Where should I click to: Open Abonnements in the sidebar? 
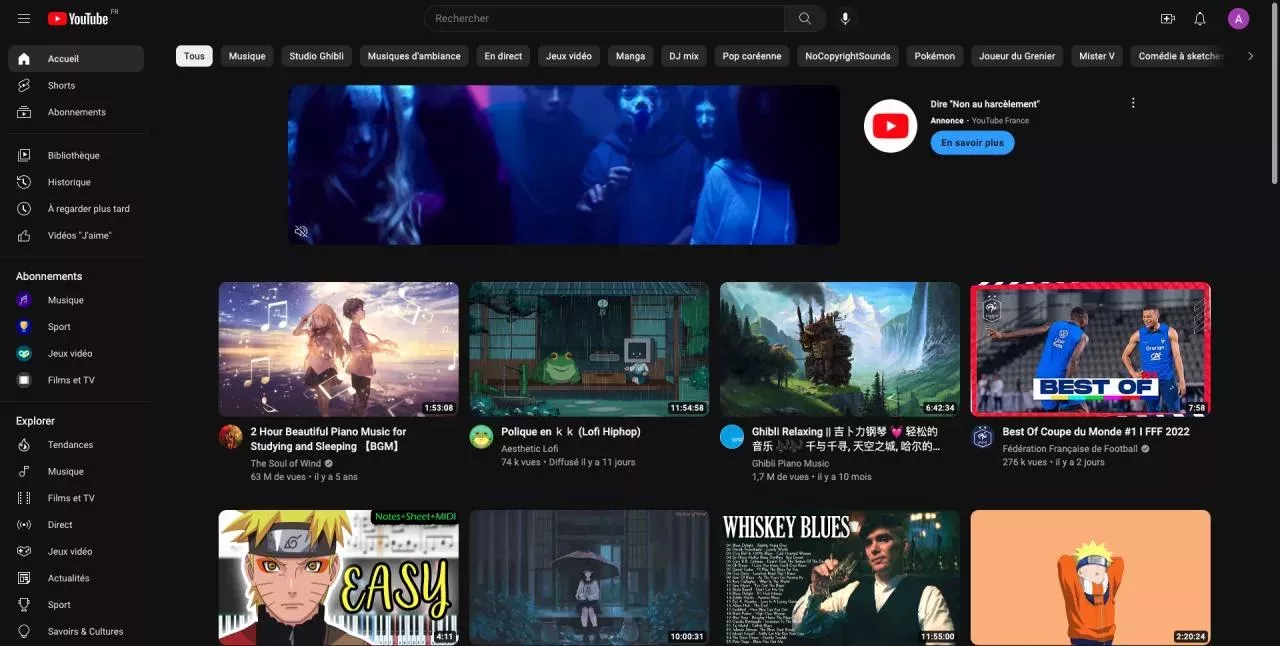[x=76, y=112]
